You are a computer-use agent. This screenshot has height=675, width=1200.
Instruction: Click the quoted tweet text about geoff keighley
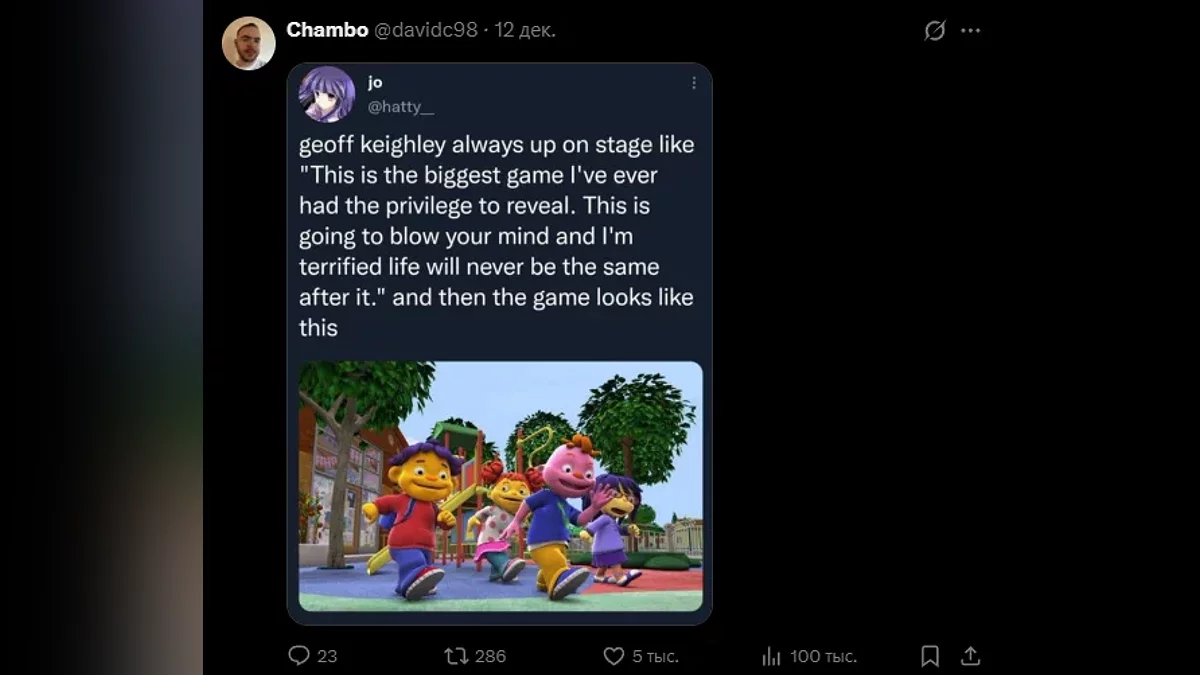(x=496, y=236)
